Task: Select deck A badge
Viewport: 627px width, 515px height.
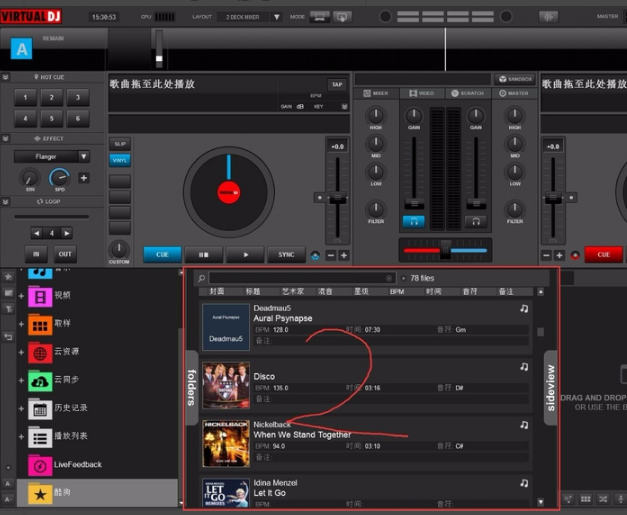Action: tap(21, 49)
